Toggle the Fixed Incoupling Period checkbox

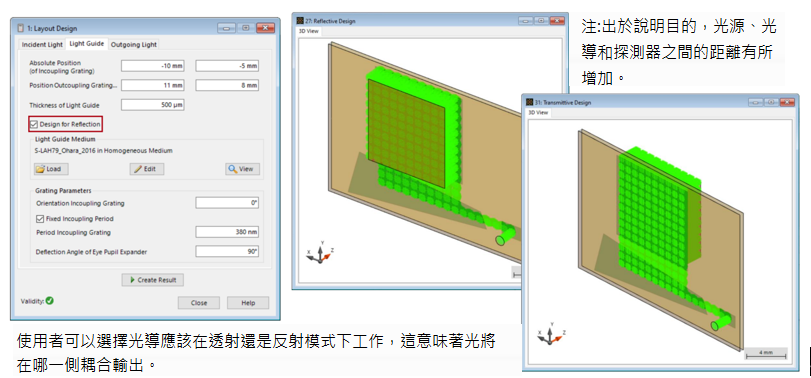pyautogui.click(x=40, y=219)
